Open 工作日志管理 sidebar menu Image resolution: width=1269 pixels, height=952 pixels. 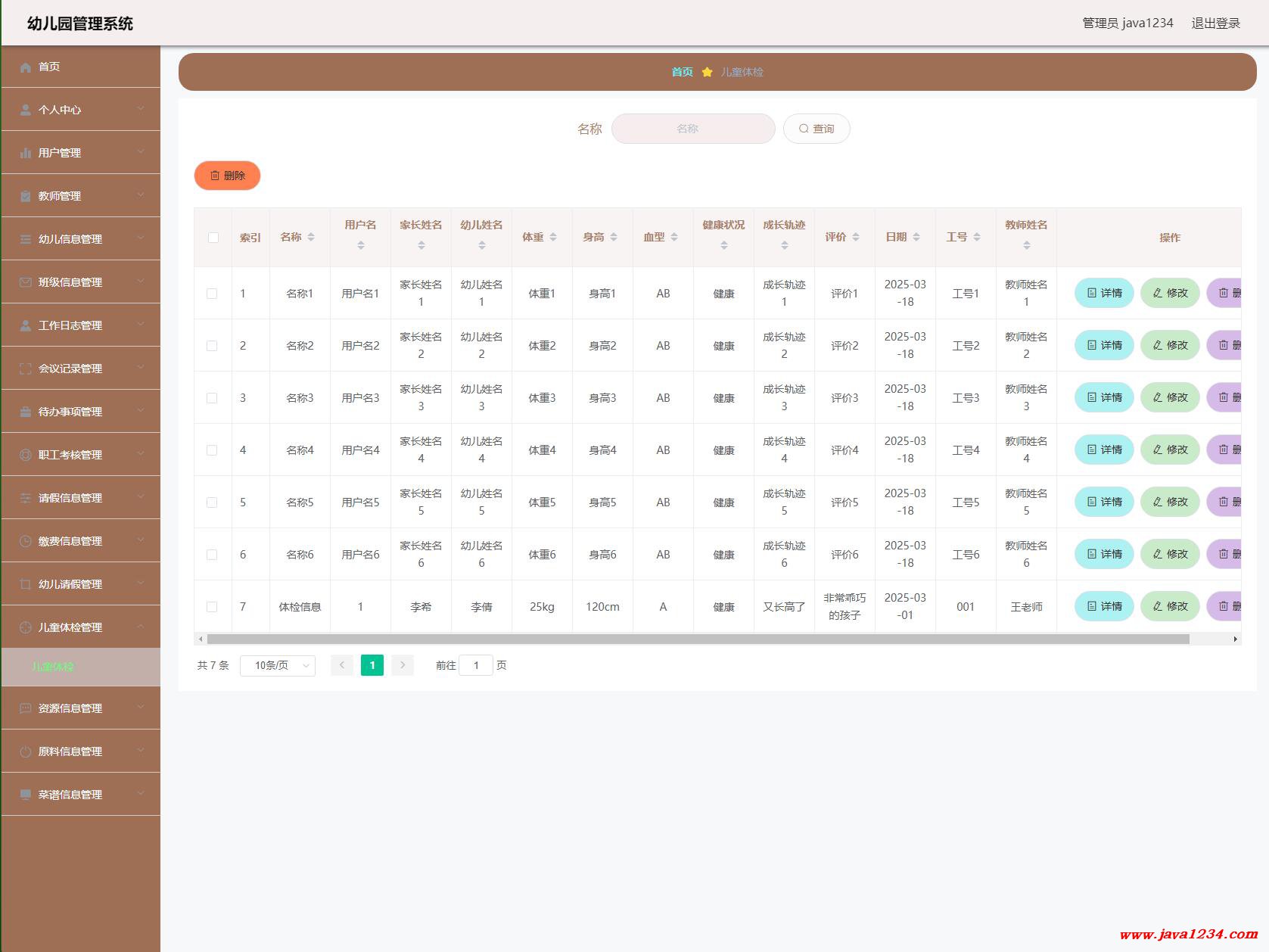81,325
